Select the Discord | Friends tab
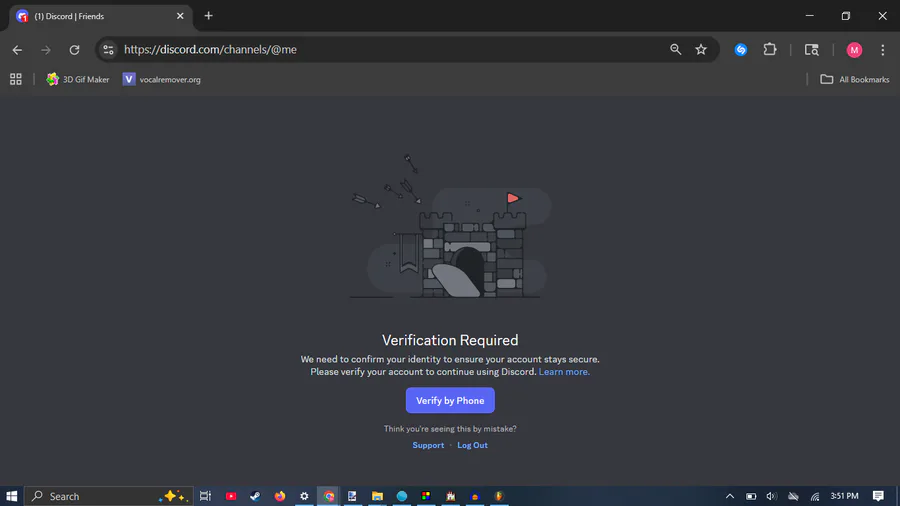This screenshot has height=506, width=900. [100, 16]
